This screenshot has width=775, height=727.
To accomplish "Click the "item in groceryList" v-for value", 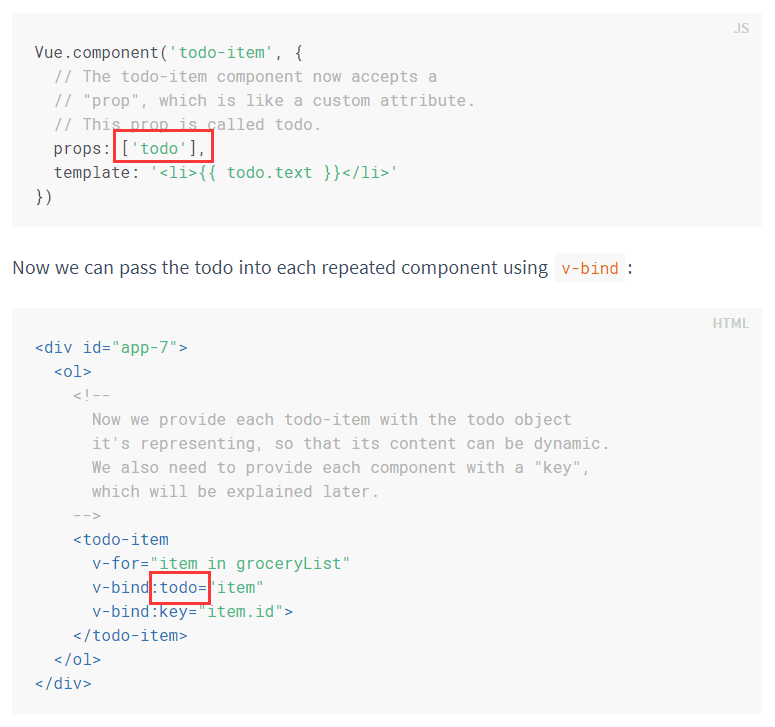I will (x=250, y=564).
